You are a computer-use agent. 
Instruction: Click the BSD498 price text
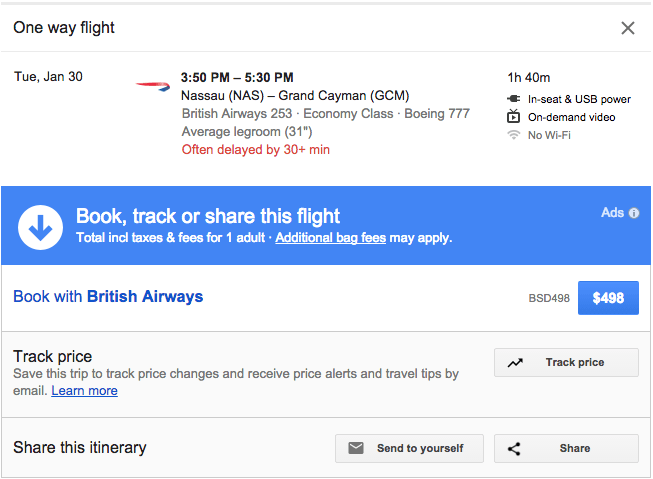click(549, 298)
